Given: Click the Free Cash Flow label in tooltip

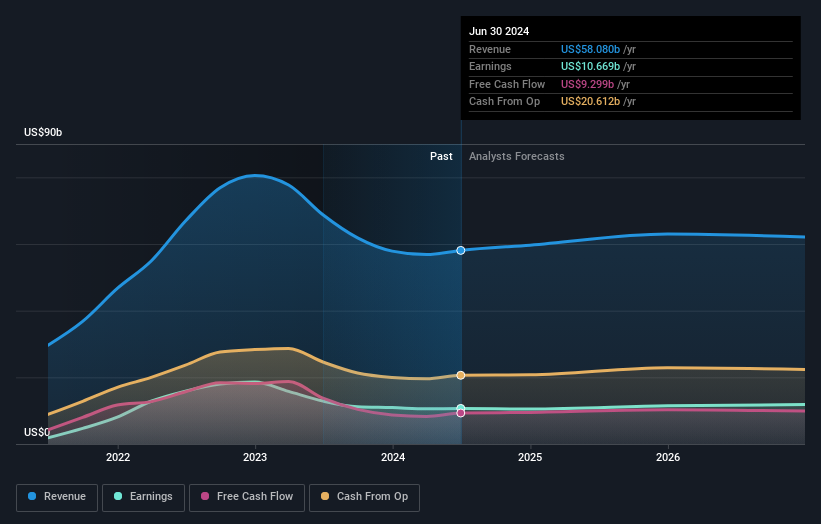Looking at the screenshot, I should pyautogui.click(x=507, y=84).
